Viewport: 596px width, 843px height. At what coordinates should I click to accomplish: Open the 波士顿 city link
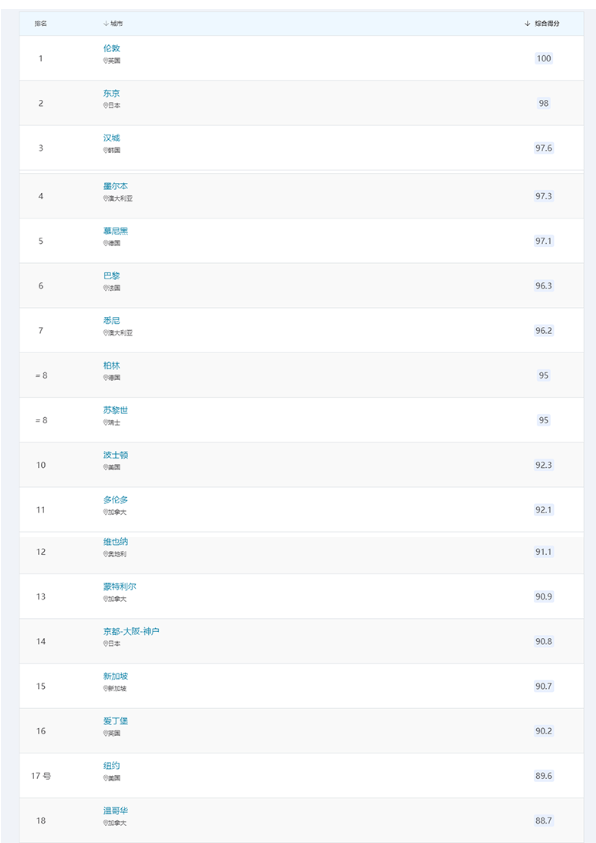click(x=116, y=455)
